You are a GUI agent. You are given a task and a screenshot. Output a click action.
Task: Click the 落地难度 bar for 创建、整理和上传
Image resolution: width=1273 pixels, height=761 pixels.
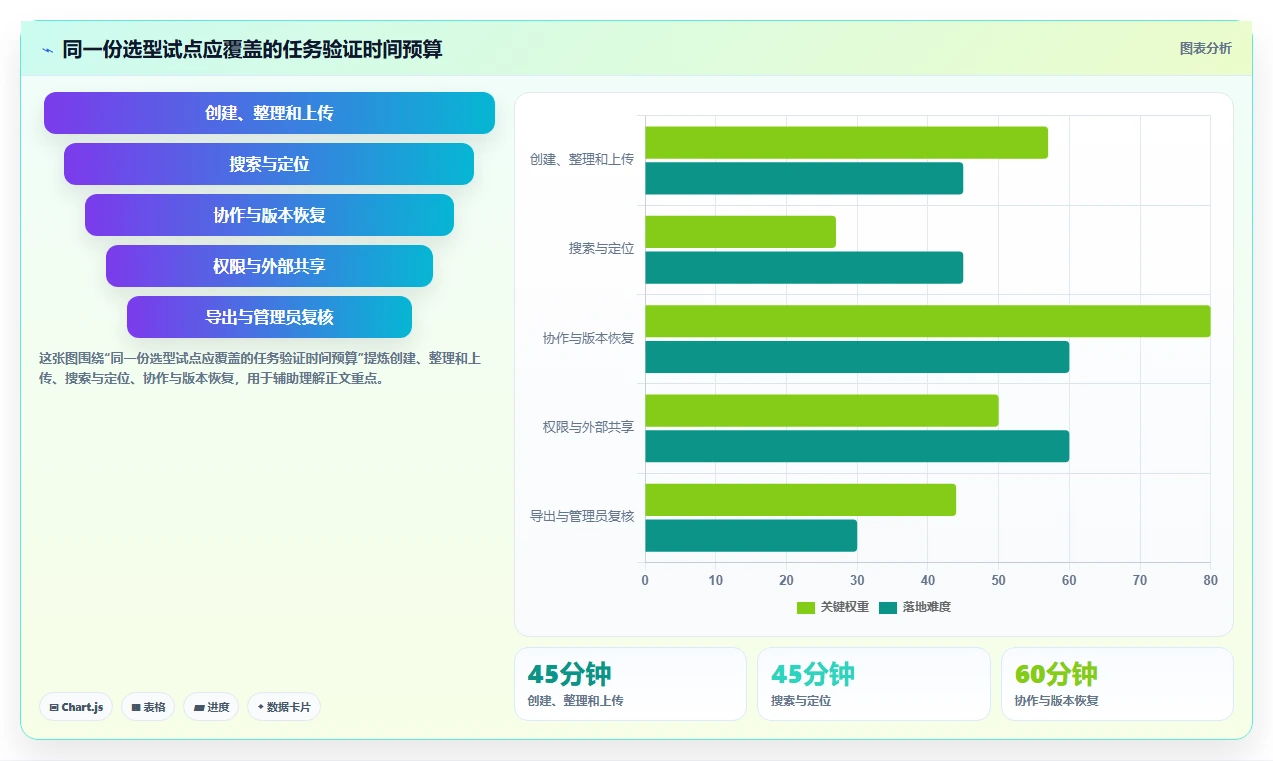coord(804,178)
